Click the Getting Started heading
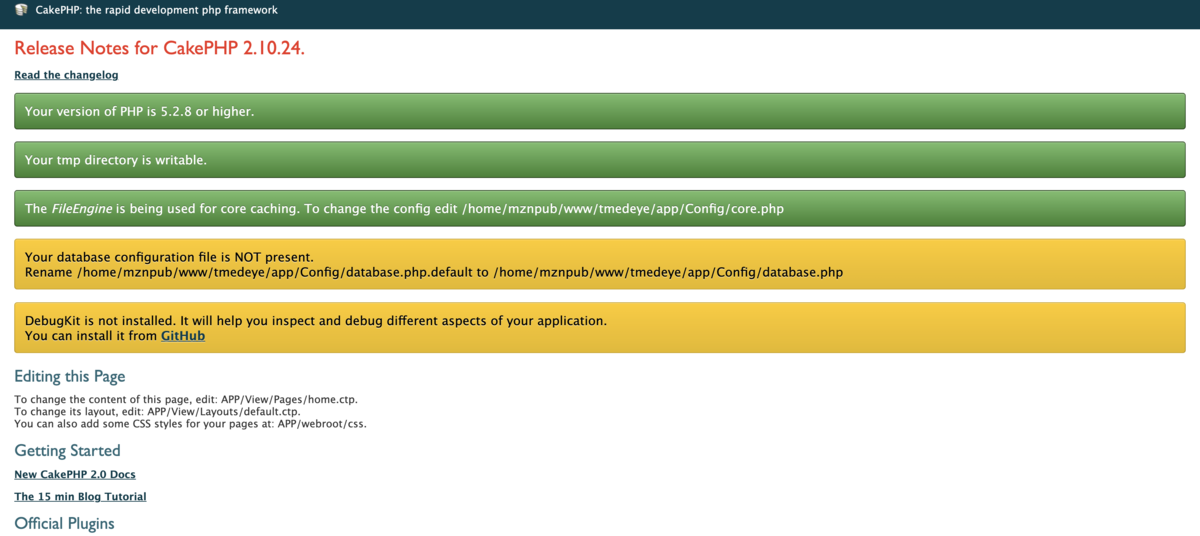This screenshot has height=536, width=1200. click(67, 451)
